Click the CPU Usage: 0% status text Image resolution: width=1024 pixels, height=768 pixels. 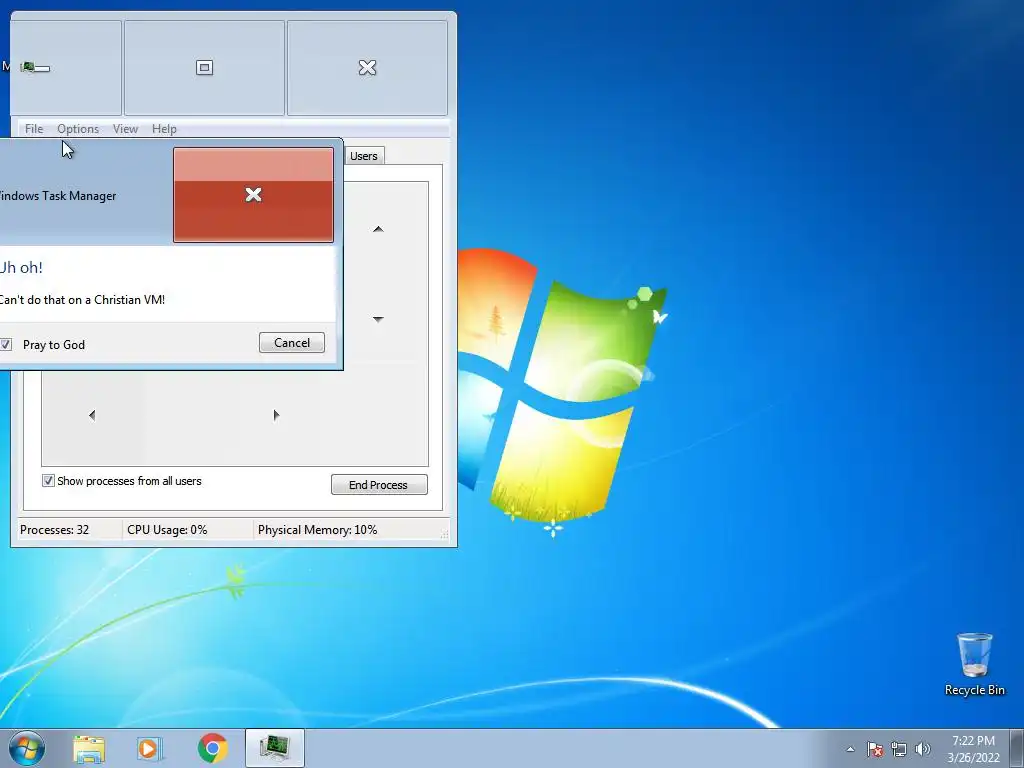tap(167, 530)
